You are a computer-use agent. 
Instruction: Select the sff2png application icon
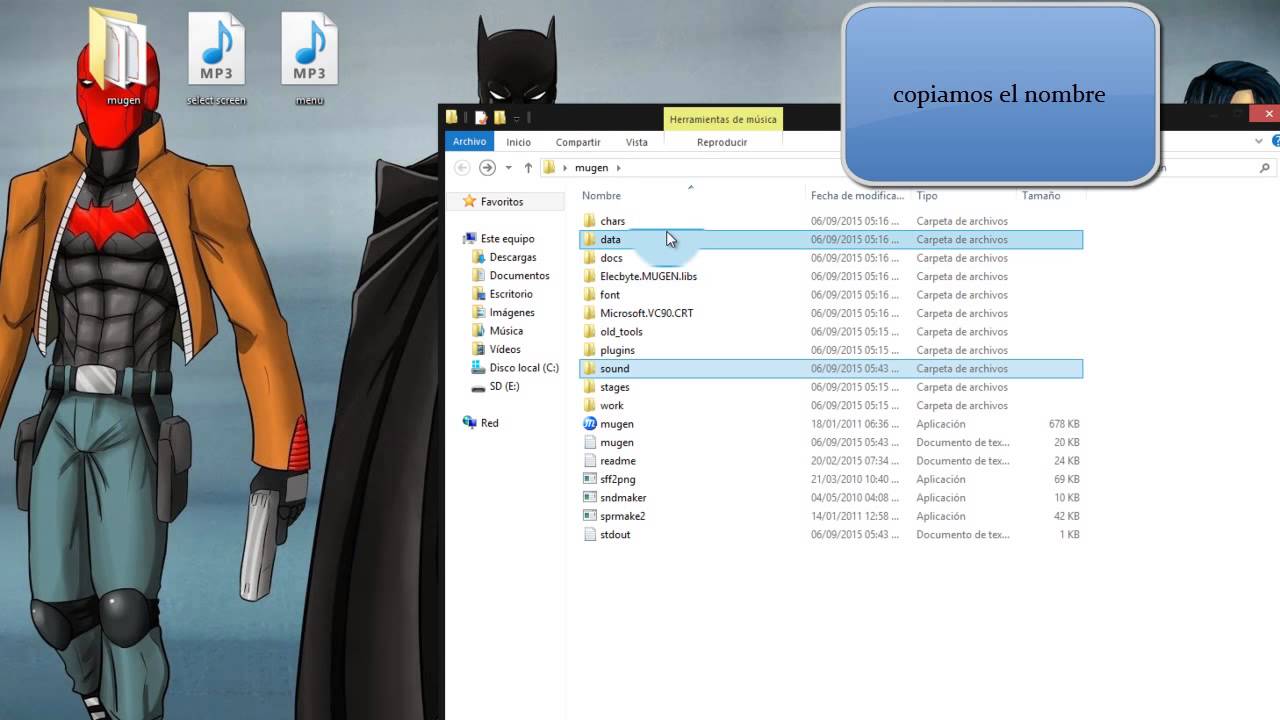click(590, 479)
